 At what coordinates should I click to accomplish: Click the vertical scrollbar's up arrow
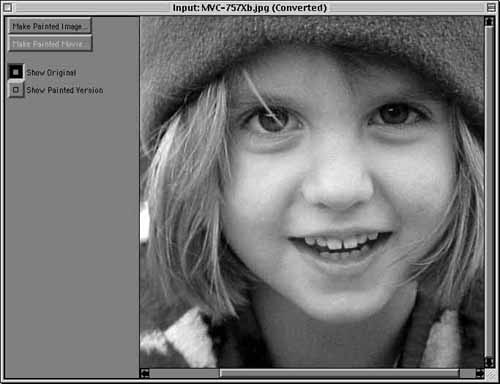point(489,21)
